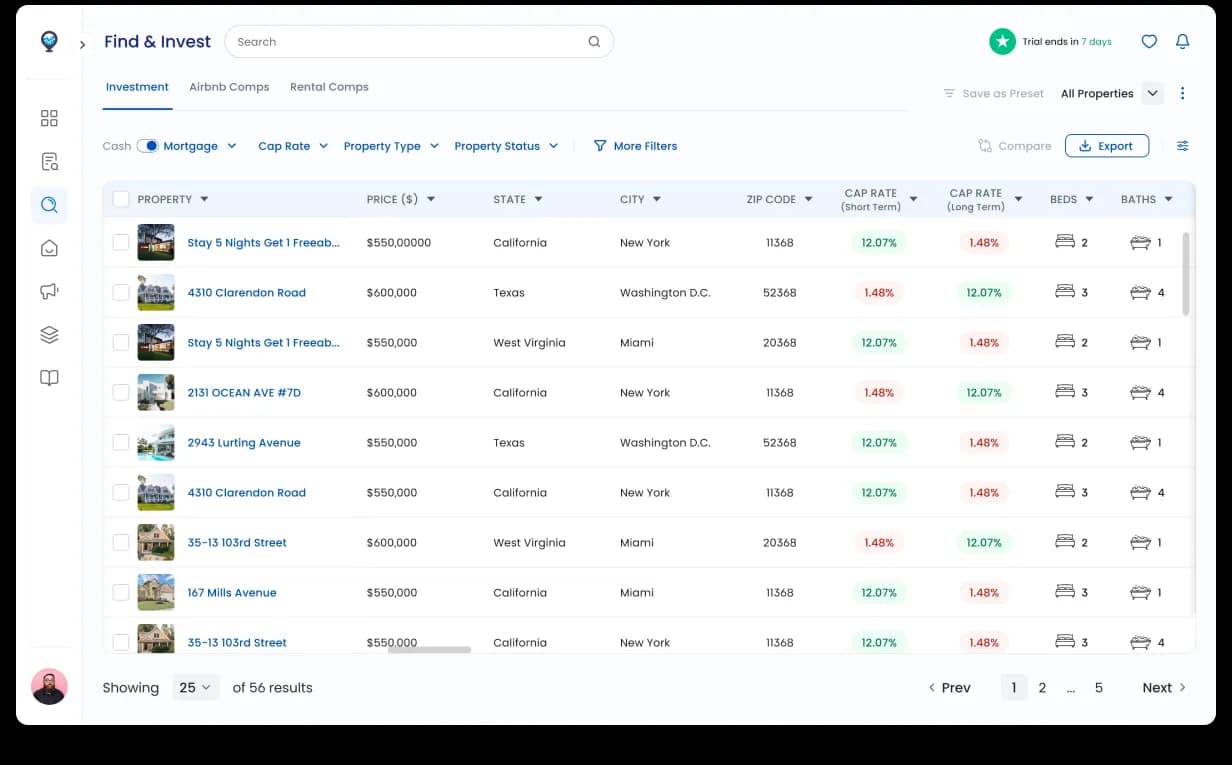Open the house icon in sidebar
The image size is (1232, 765).
(x=49, y=248)
